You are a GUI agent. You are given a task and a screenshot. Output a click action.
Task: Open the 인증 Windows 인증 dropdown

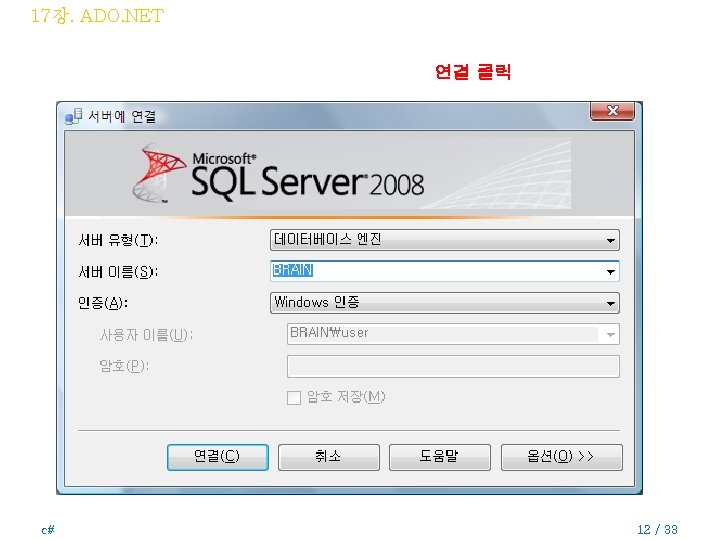444,303
